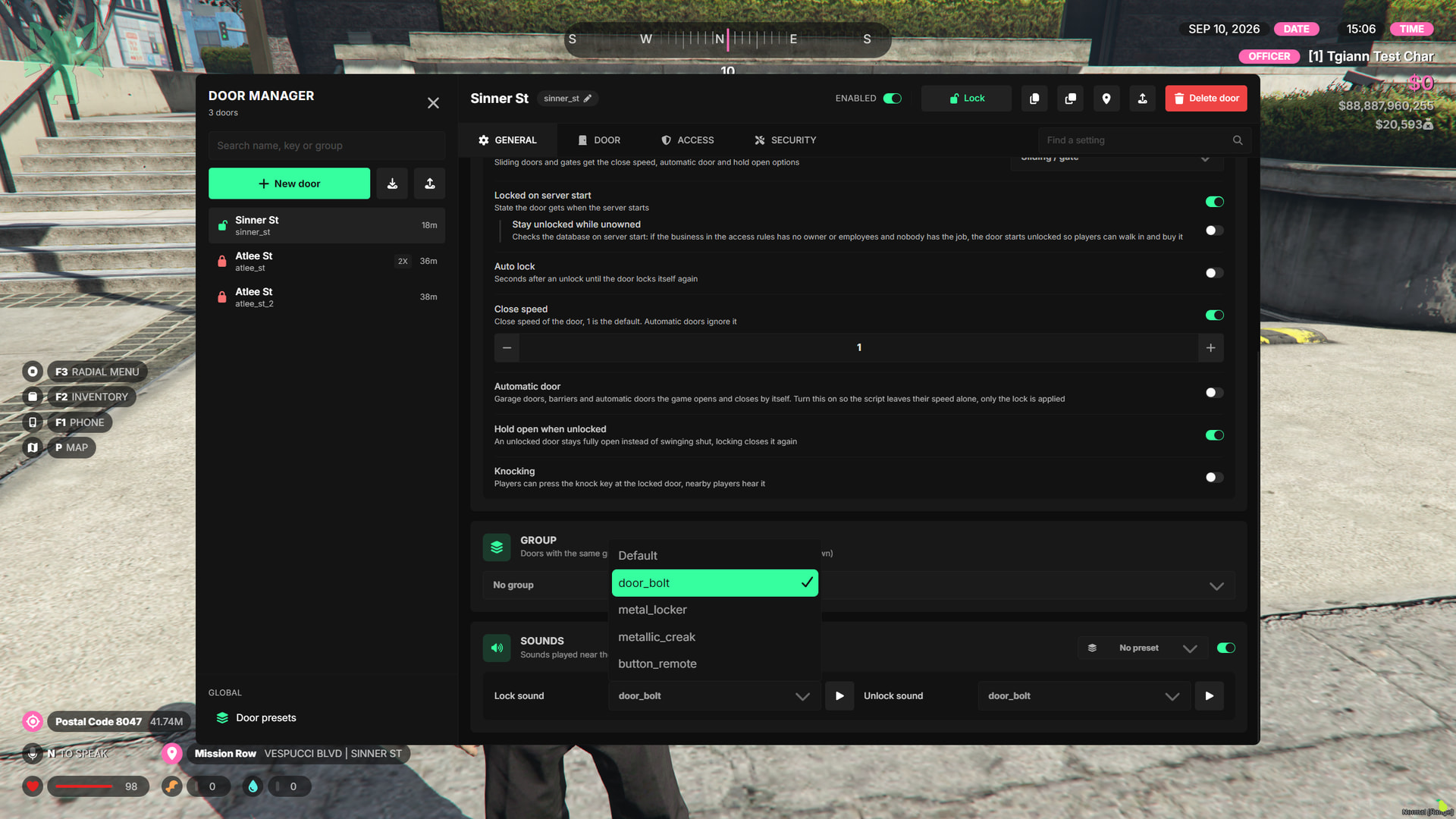1456x819 pixels.
Task: Switch to the ACCESS tab
Action: [687, 140]
